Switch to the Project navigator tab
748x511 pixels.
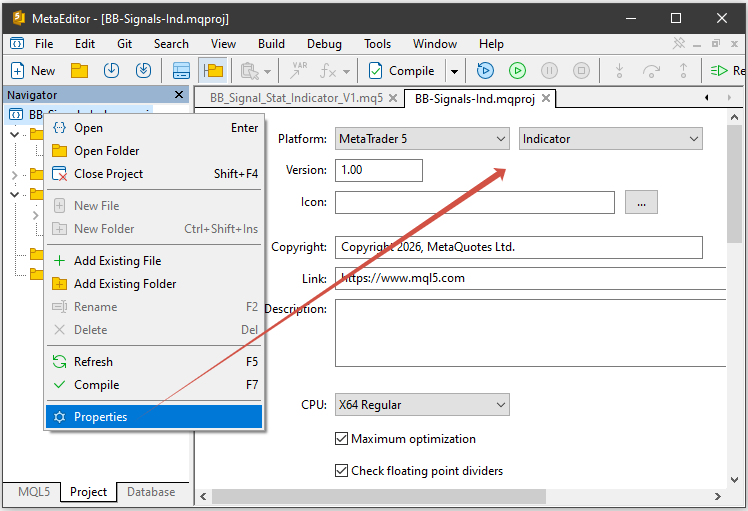tap(88, 492)
